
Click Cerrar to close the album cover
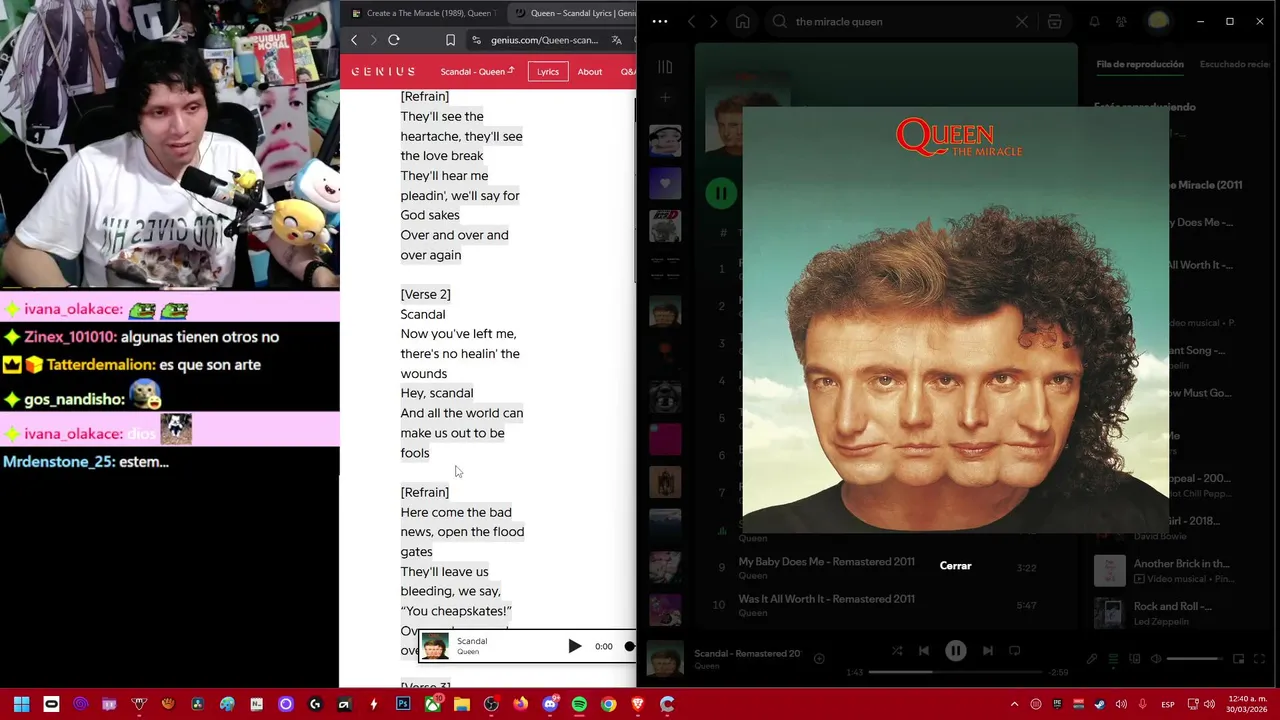955,566
